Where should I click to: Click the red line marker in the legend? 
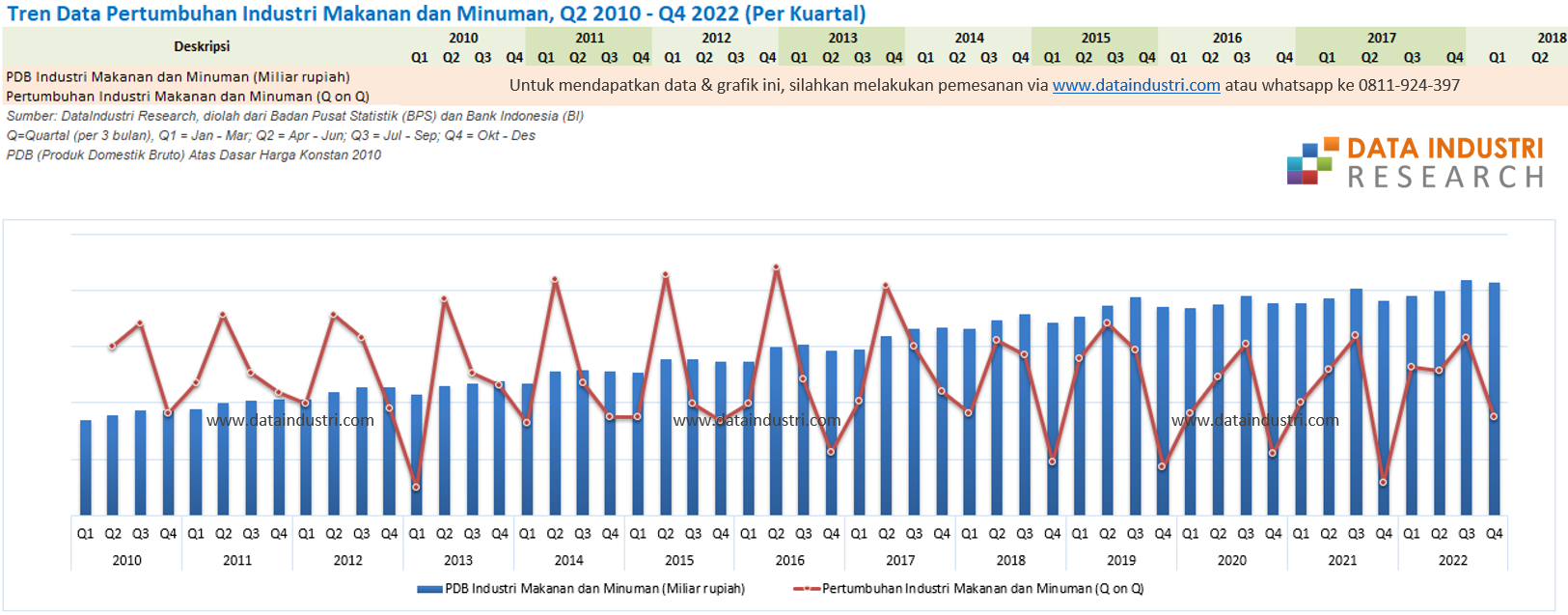coord(806,589)
